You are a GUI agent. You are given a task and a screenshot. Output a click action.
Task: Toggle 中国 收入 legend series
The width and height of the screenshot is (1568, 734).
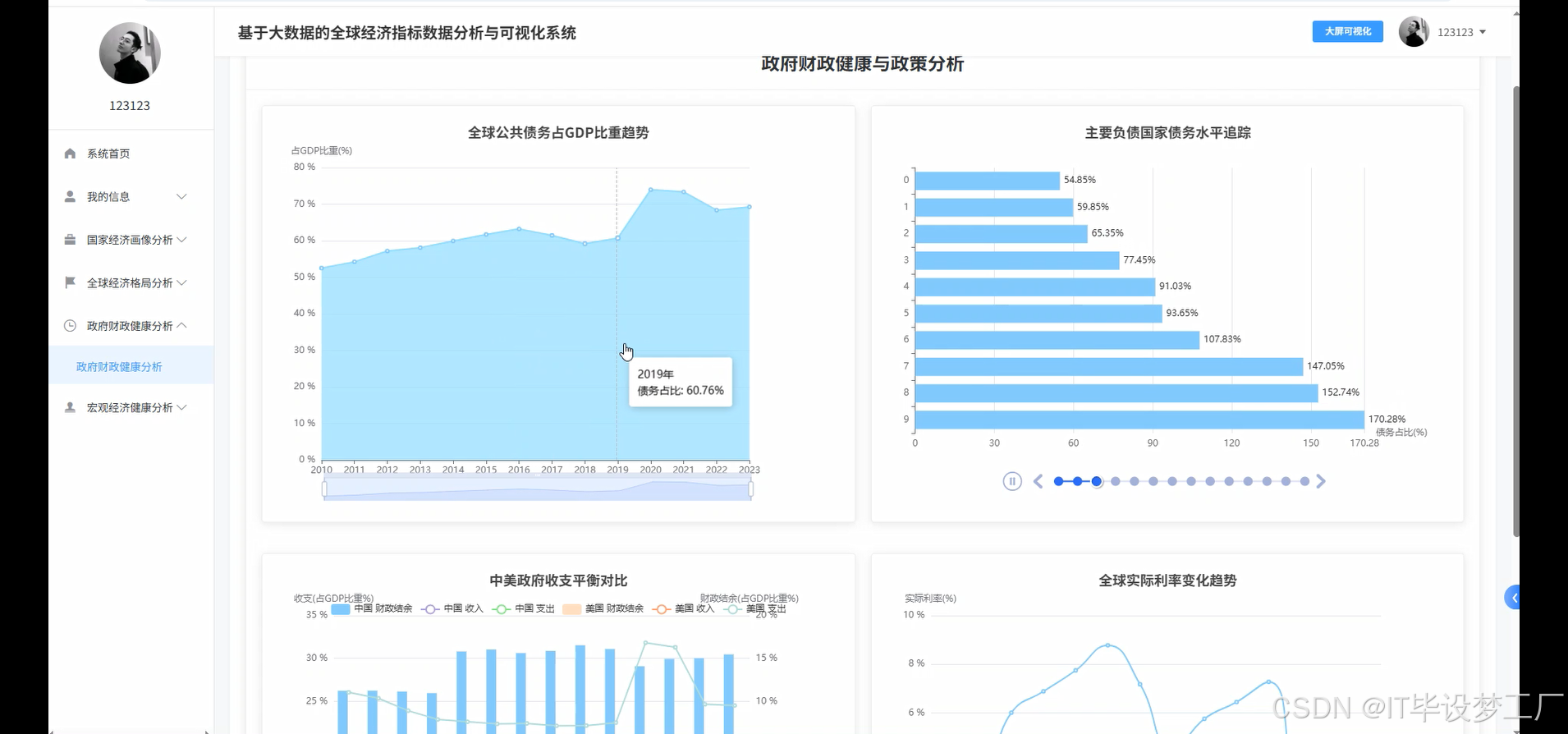pyautogui.click(x=452, y=608)
